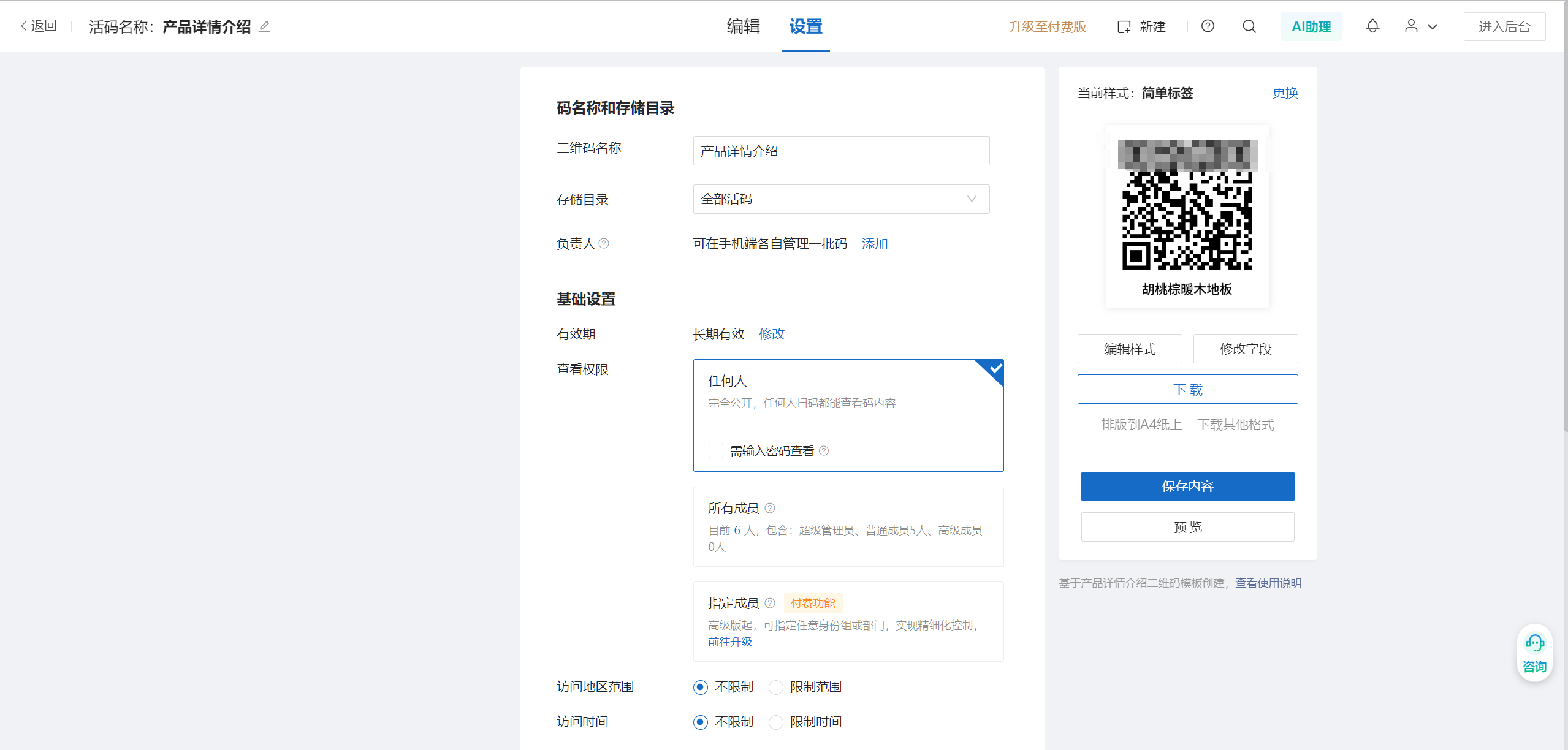1568x750 pixels.
Task: Click the pencil icon beside 活码名称
Action: (x=264, y=27)
